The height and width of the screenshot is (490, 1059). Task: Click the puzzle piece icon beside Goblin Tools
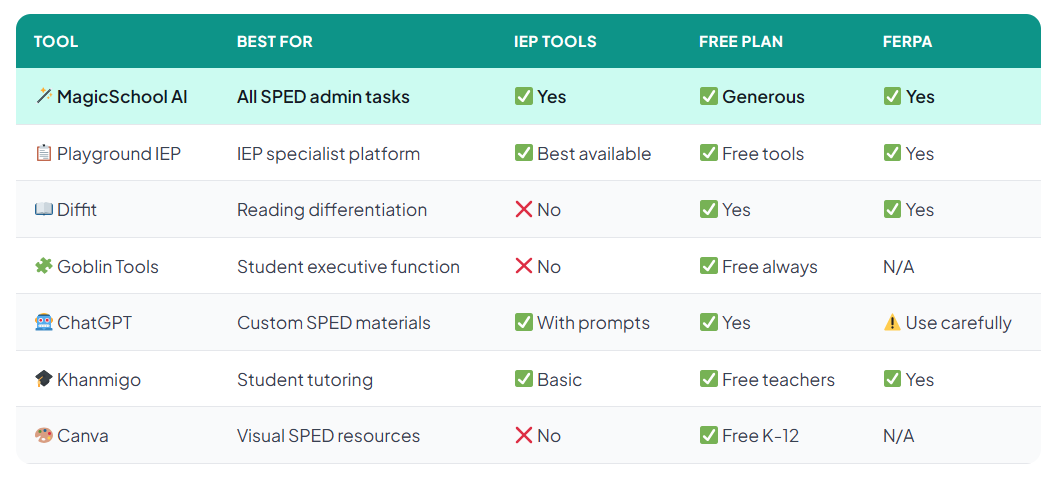[x=43, y=267]
